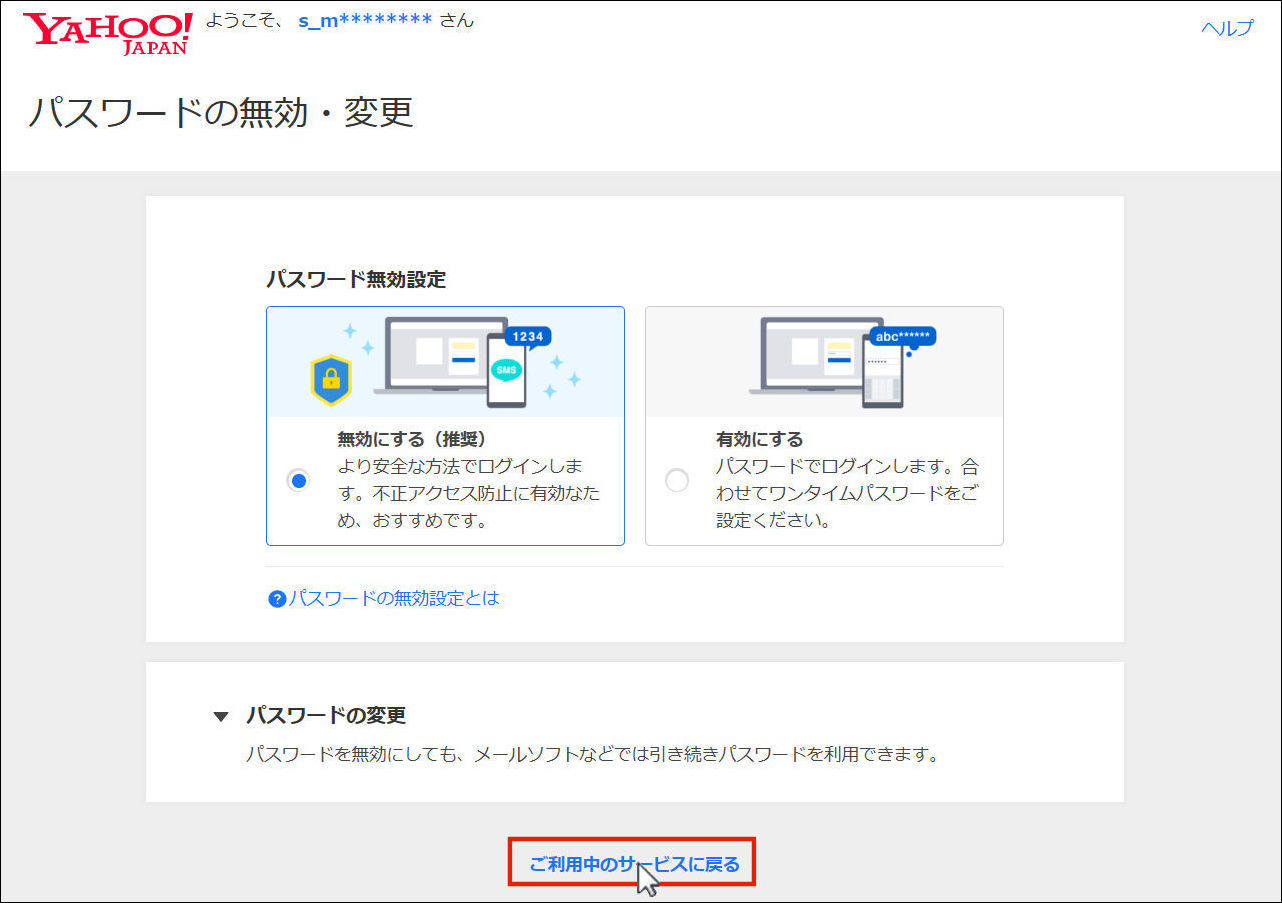
Task: Click ご利用中のサービスに戻る link
Action: tap(634, 864)
